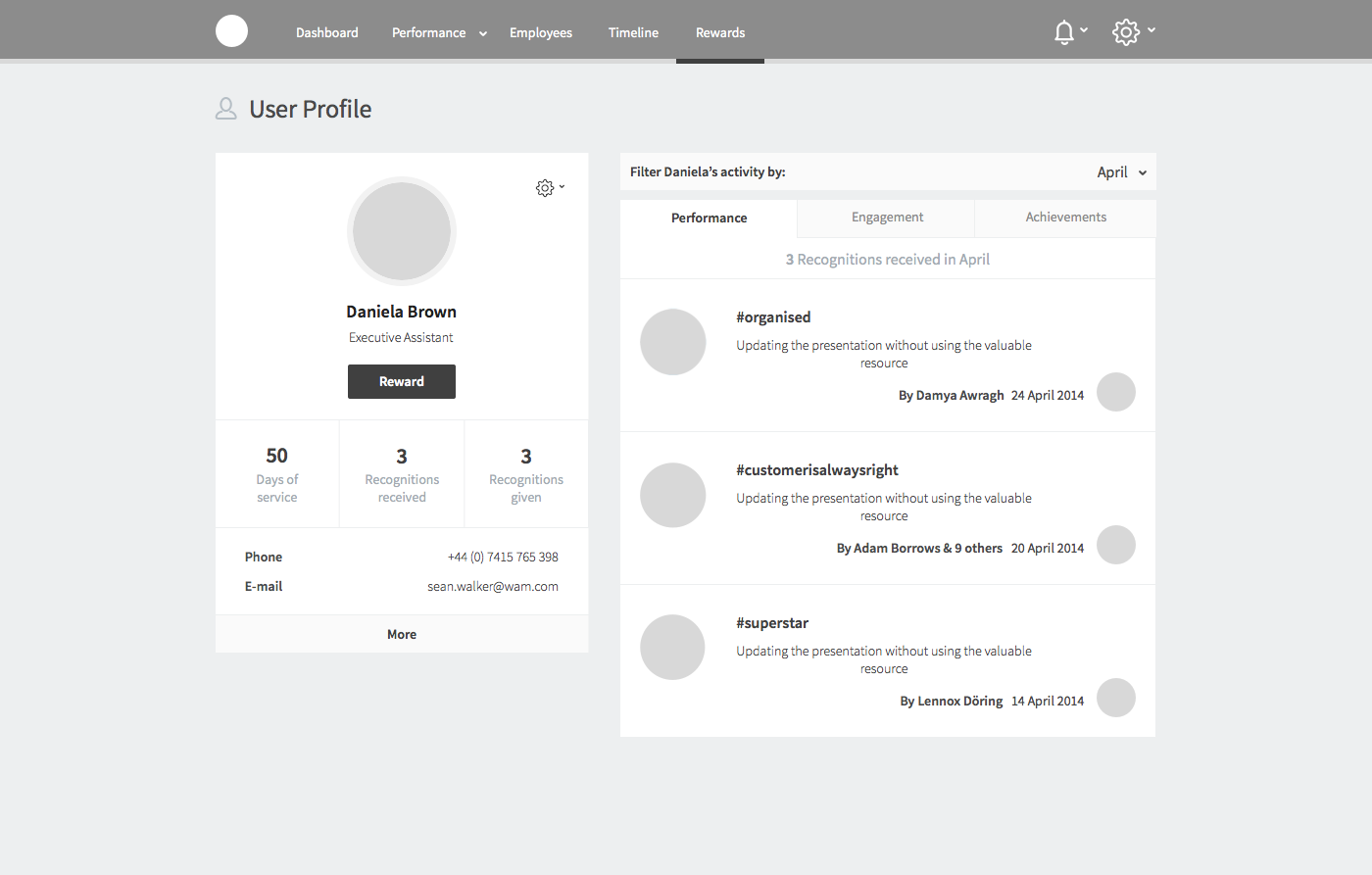
Task: Open the Performance navbar item
Action: (x=429, y=32)
